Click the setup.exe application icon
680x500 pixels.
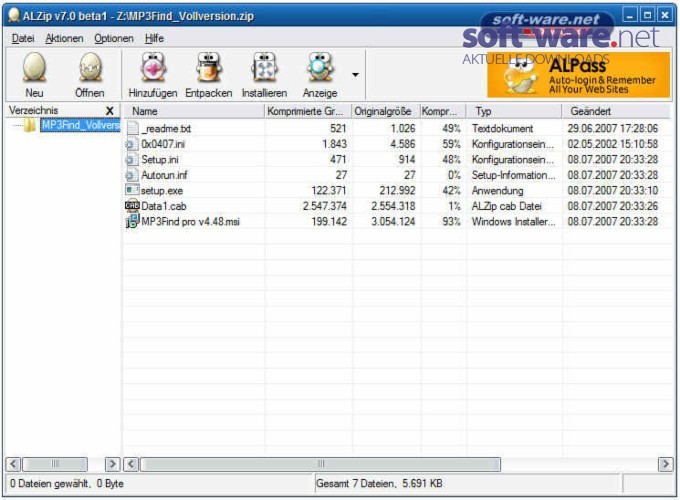(x=132, y=190)
